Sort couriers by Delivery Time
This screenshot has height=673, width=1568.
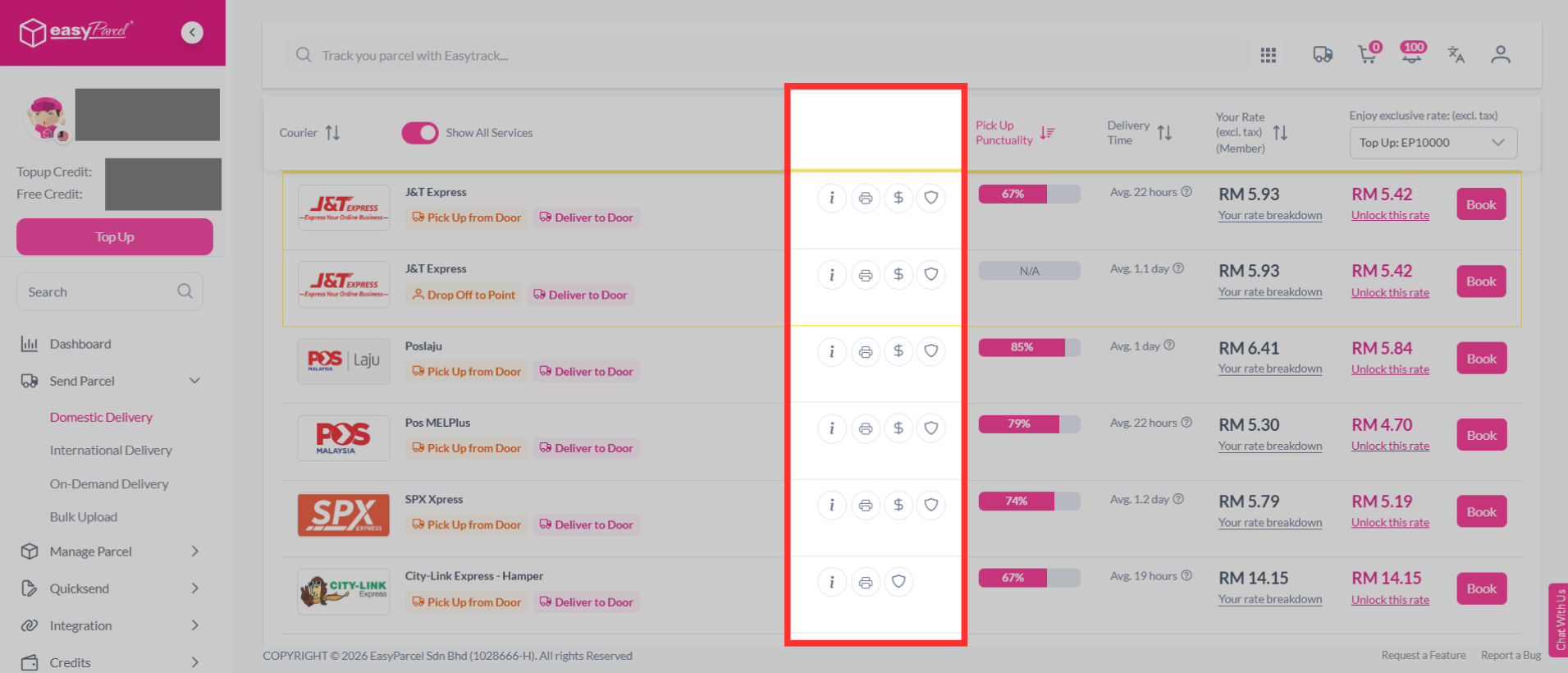click(1140, 133)
